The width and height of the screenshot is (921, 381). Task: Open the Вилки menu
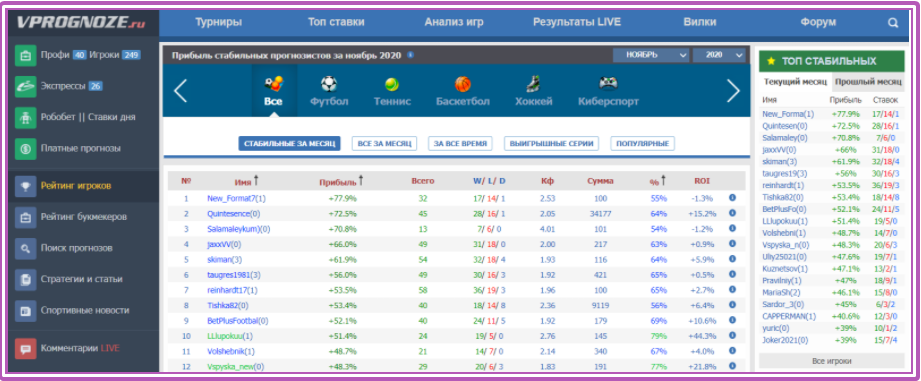pos(700,22)
